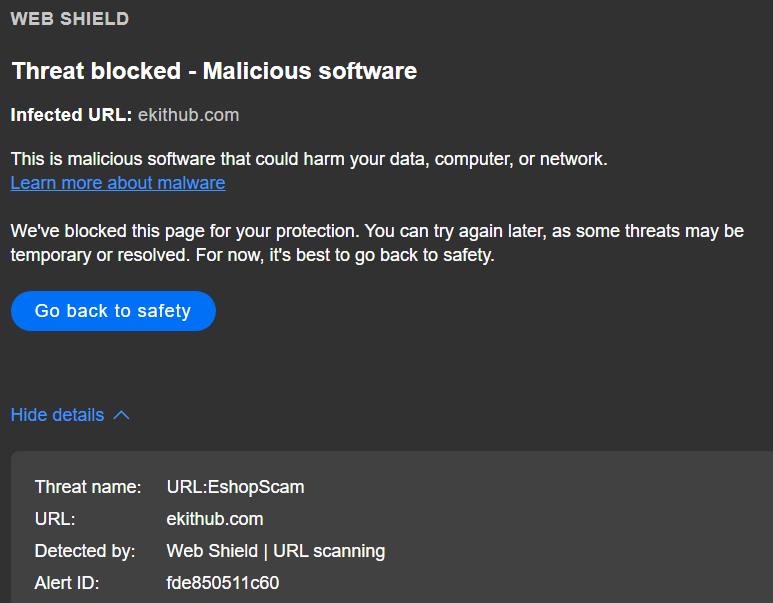Select the Web Shield | URL scanning value
This screenshot has width=773, height=603.
tap(275, 551)
